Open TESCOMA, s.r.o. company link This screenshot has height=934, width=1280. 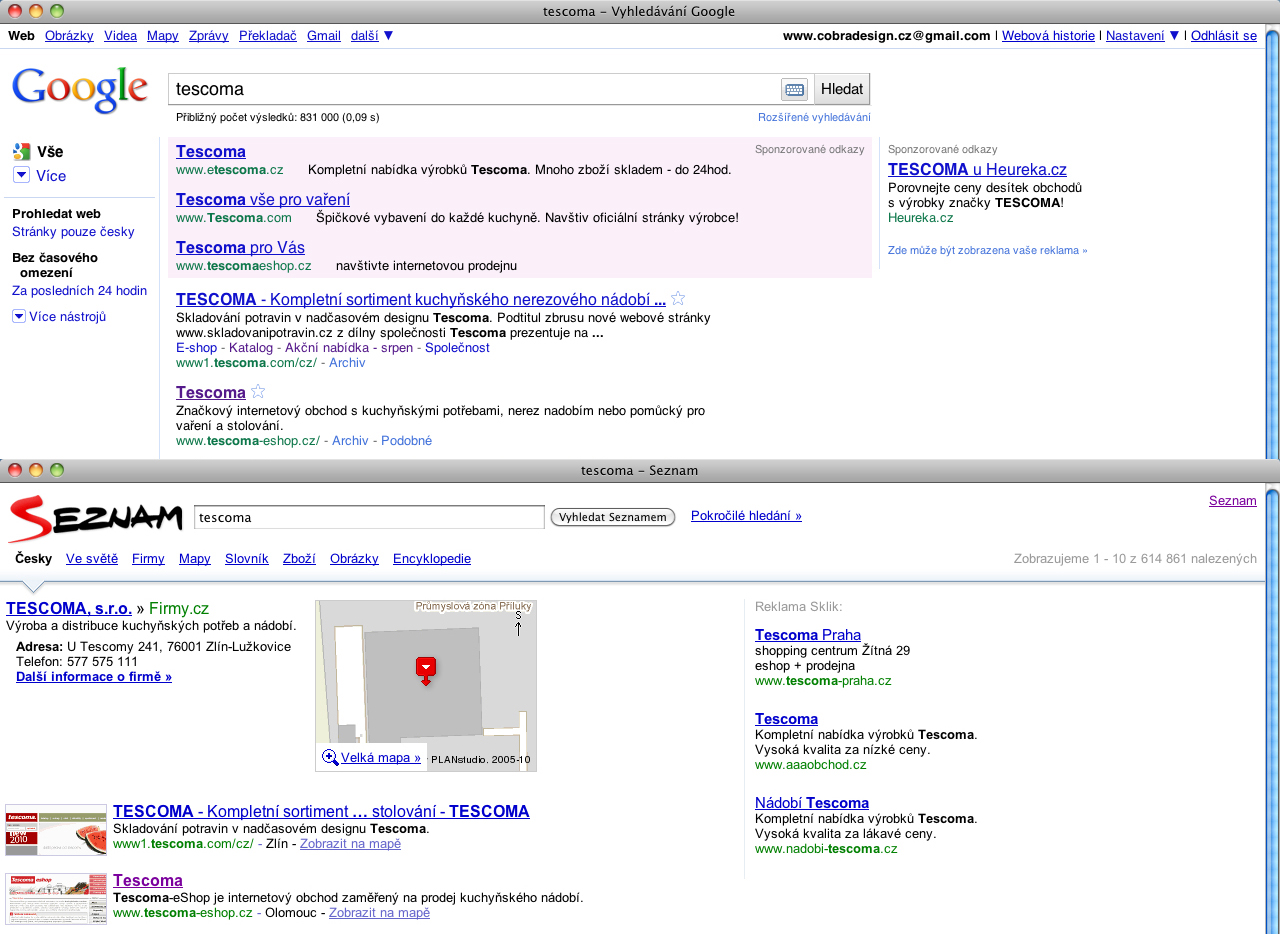coord(69,608)
